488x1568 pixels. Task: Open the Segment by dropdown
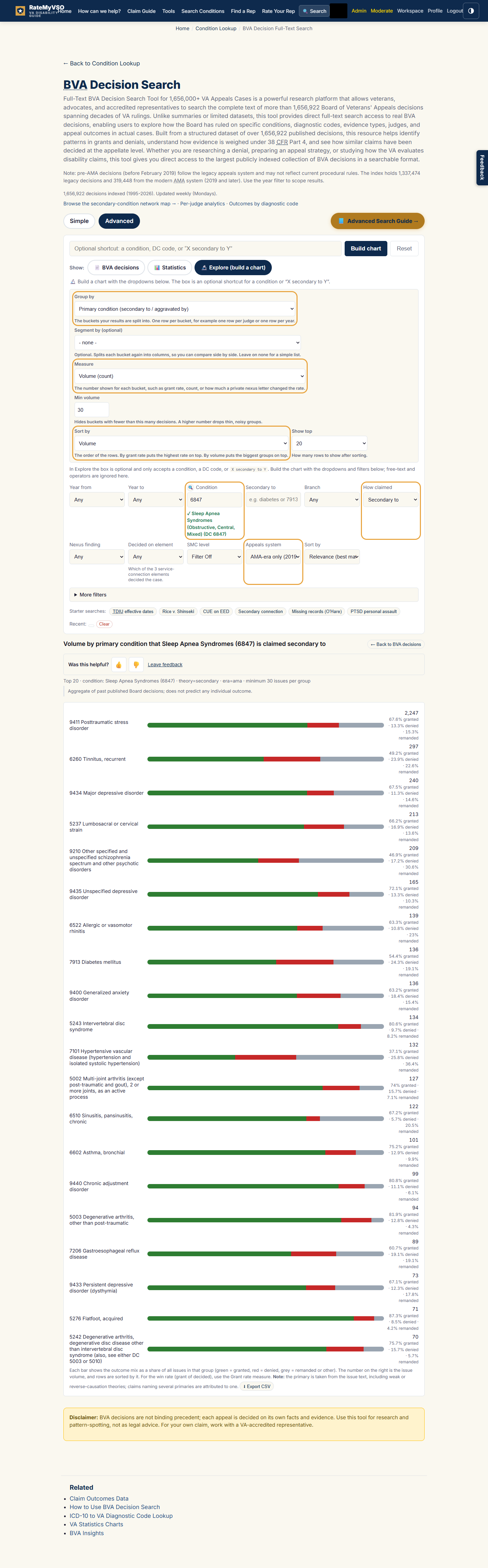click(188, 343)
